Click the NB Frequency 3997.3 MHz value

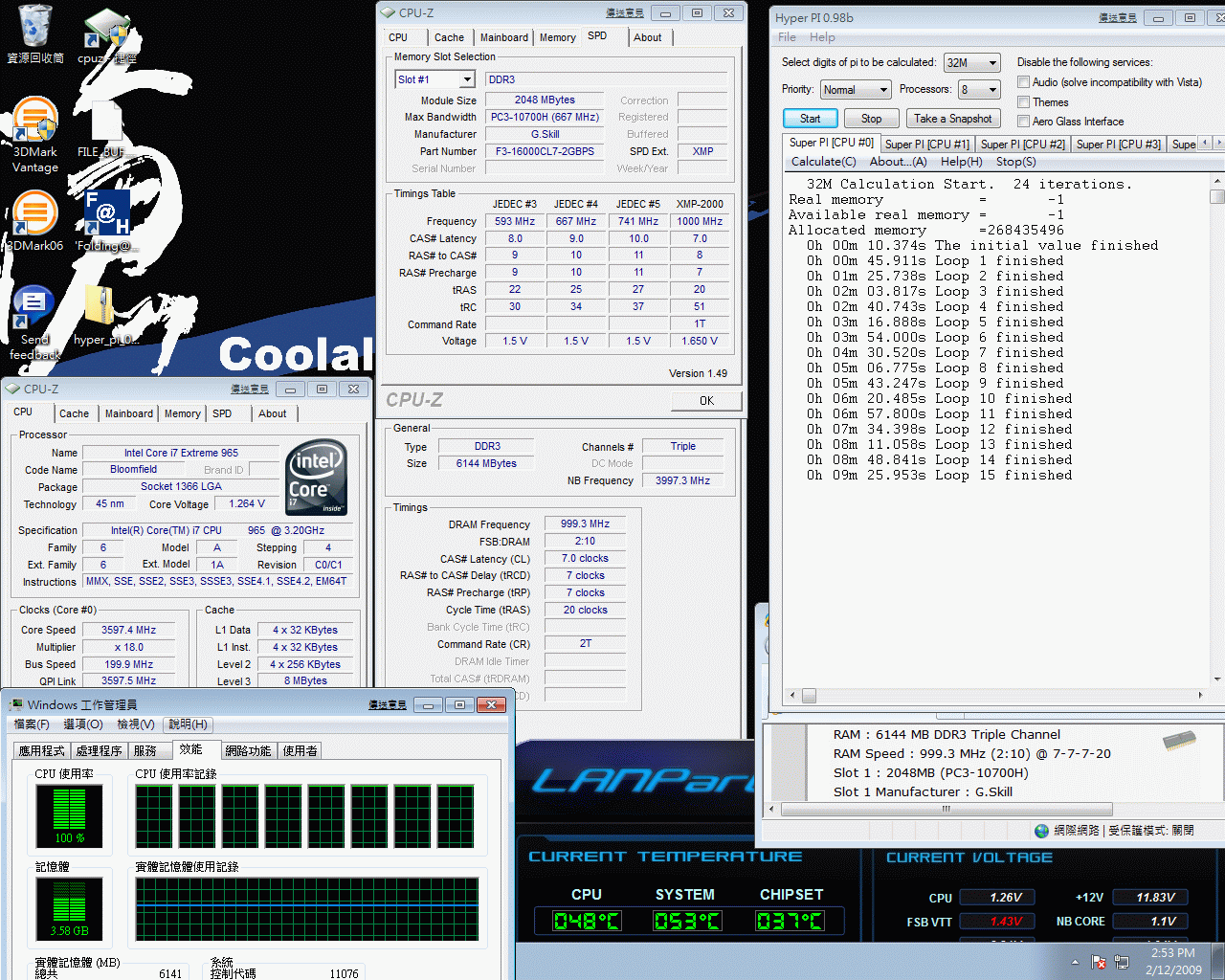[682, 480]
